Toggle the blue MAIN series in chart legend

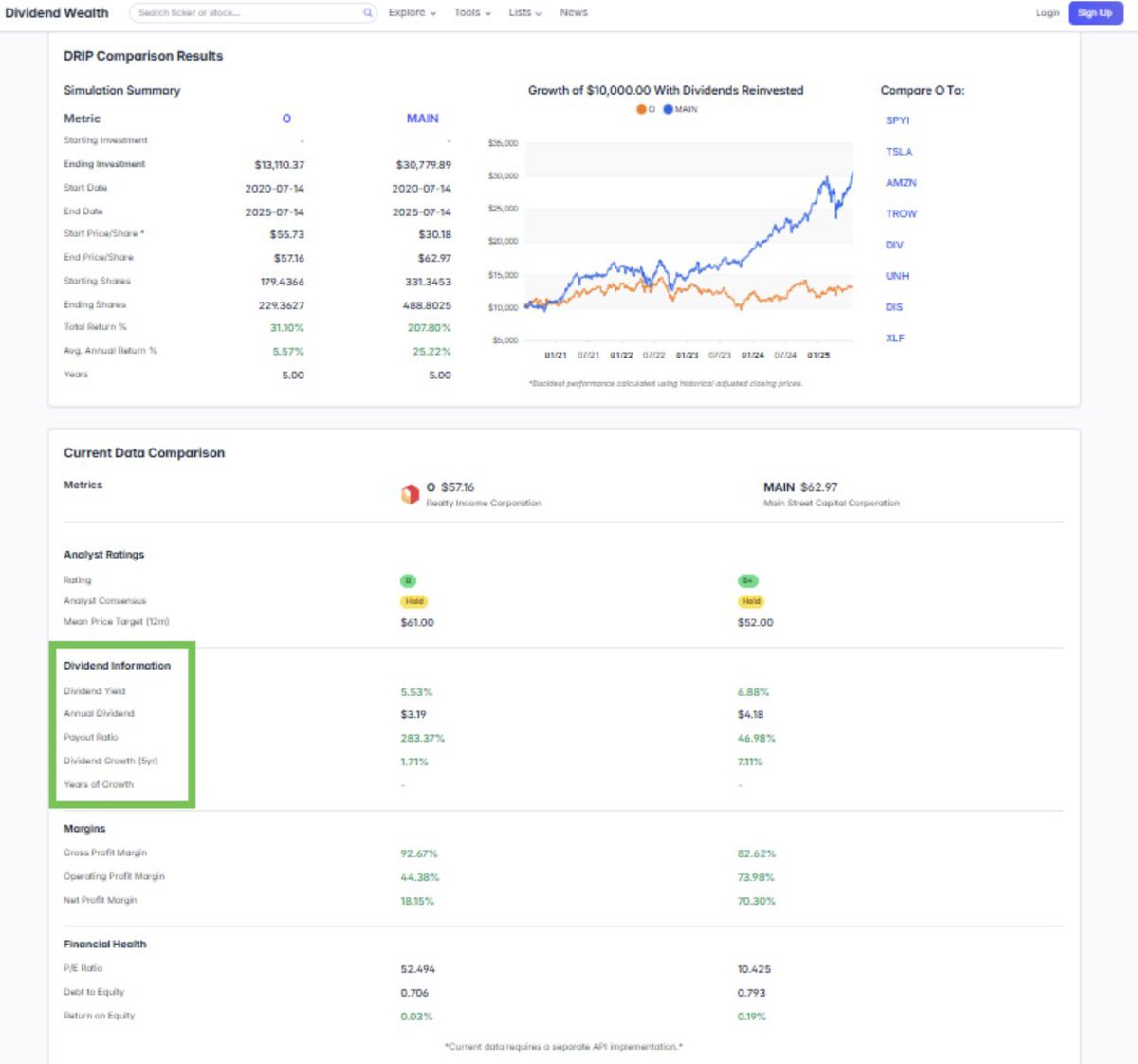tap(681, 110)
